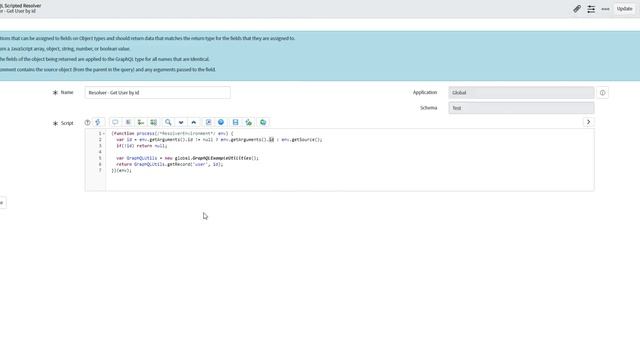Click the format code toolbar icon
This screenshot has width=640, height=360.
128,122
